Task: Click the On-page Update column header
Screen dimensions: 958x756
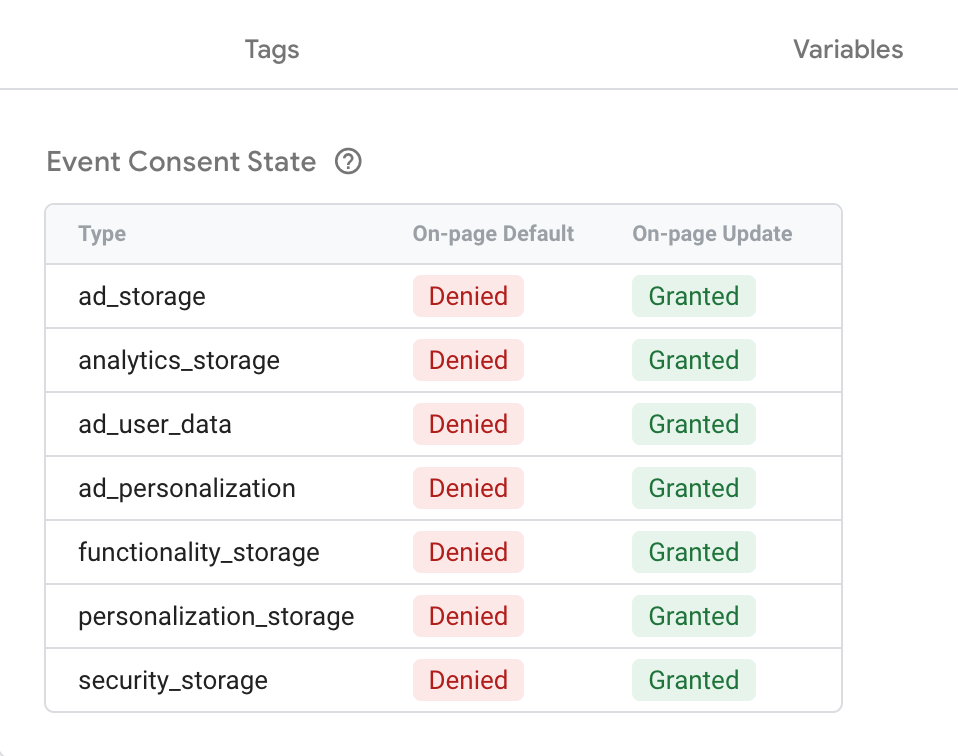Action: pyautogui.click(x=712, y=234)
